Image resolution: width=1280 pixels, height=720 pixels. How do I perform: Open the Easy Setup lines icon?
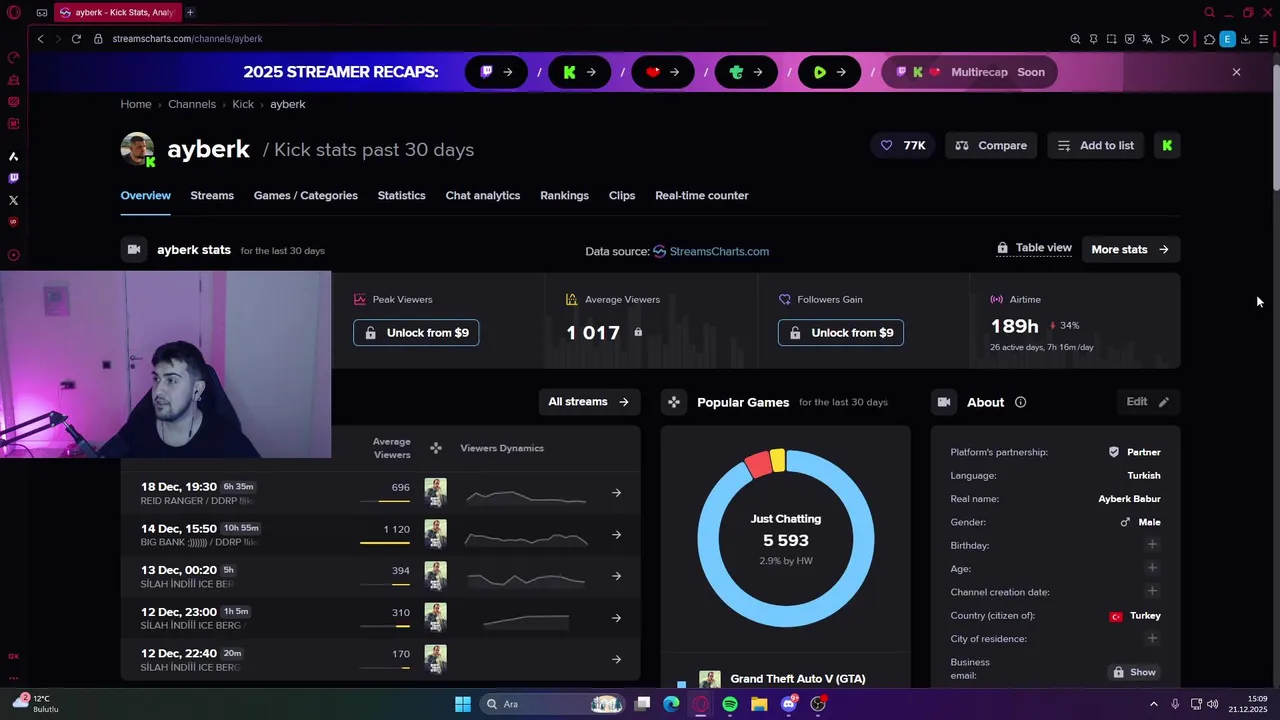coord(1264,39)
